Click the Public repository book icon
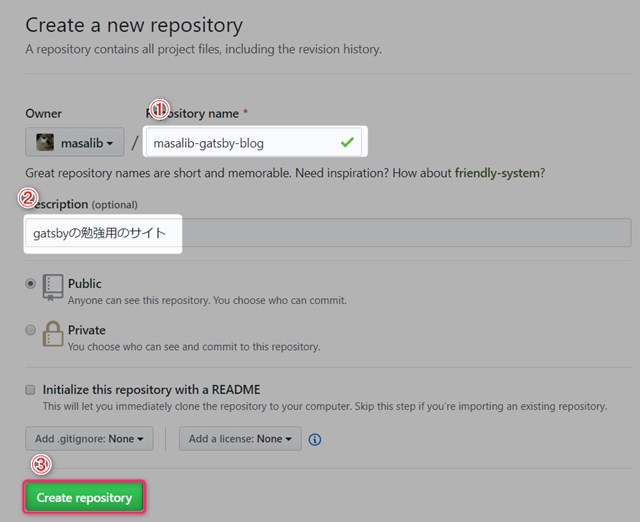The width and height of the screenshot is (640, 522). (53, 288)
